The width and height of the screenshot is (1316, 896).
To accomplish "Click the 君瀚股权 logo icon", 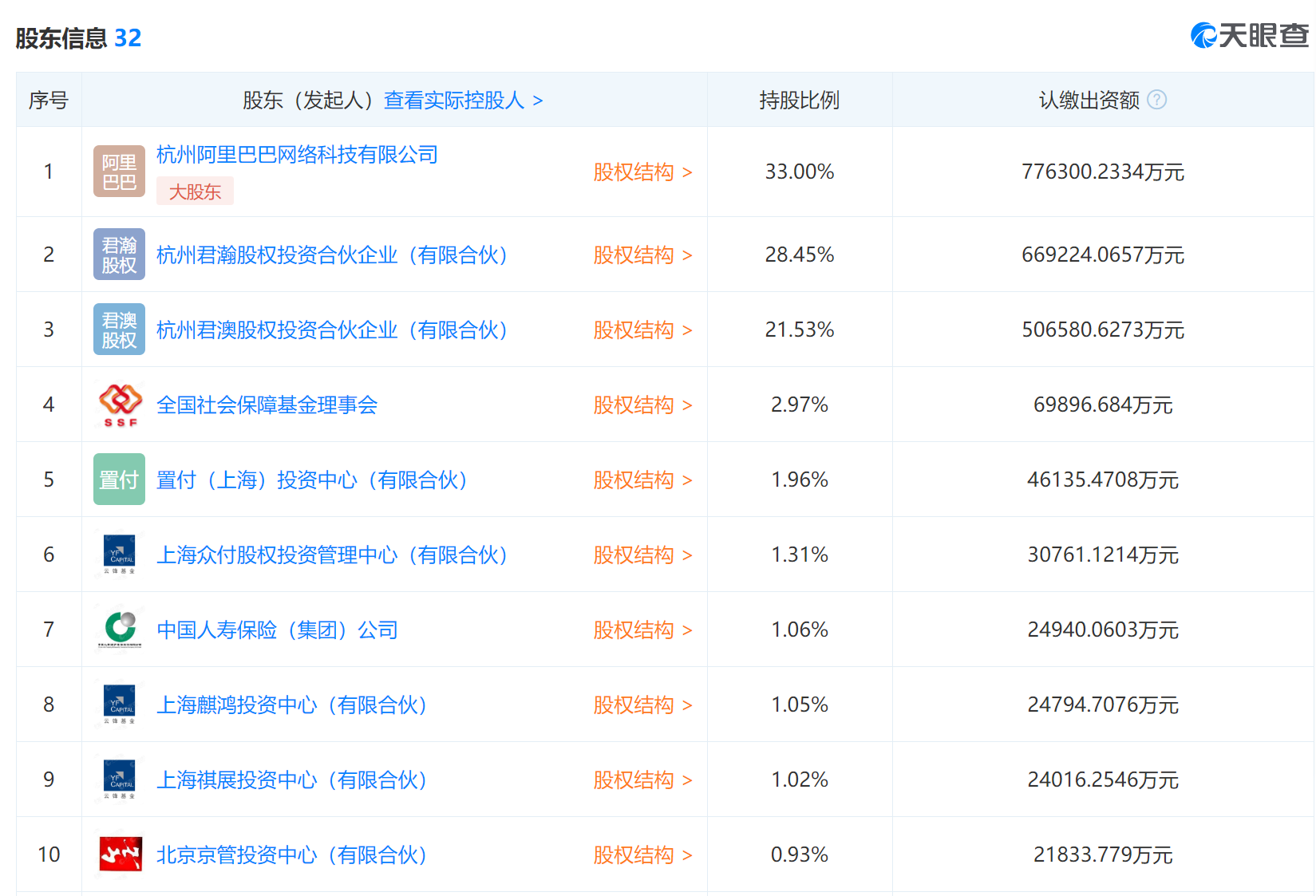I will click(x=119, y=255).
